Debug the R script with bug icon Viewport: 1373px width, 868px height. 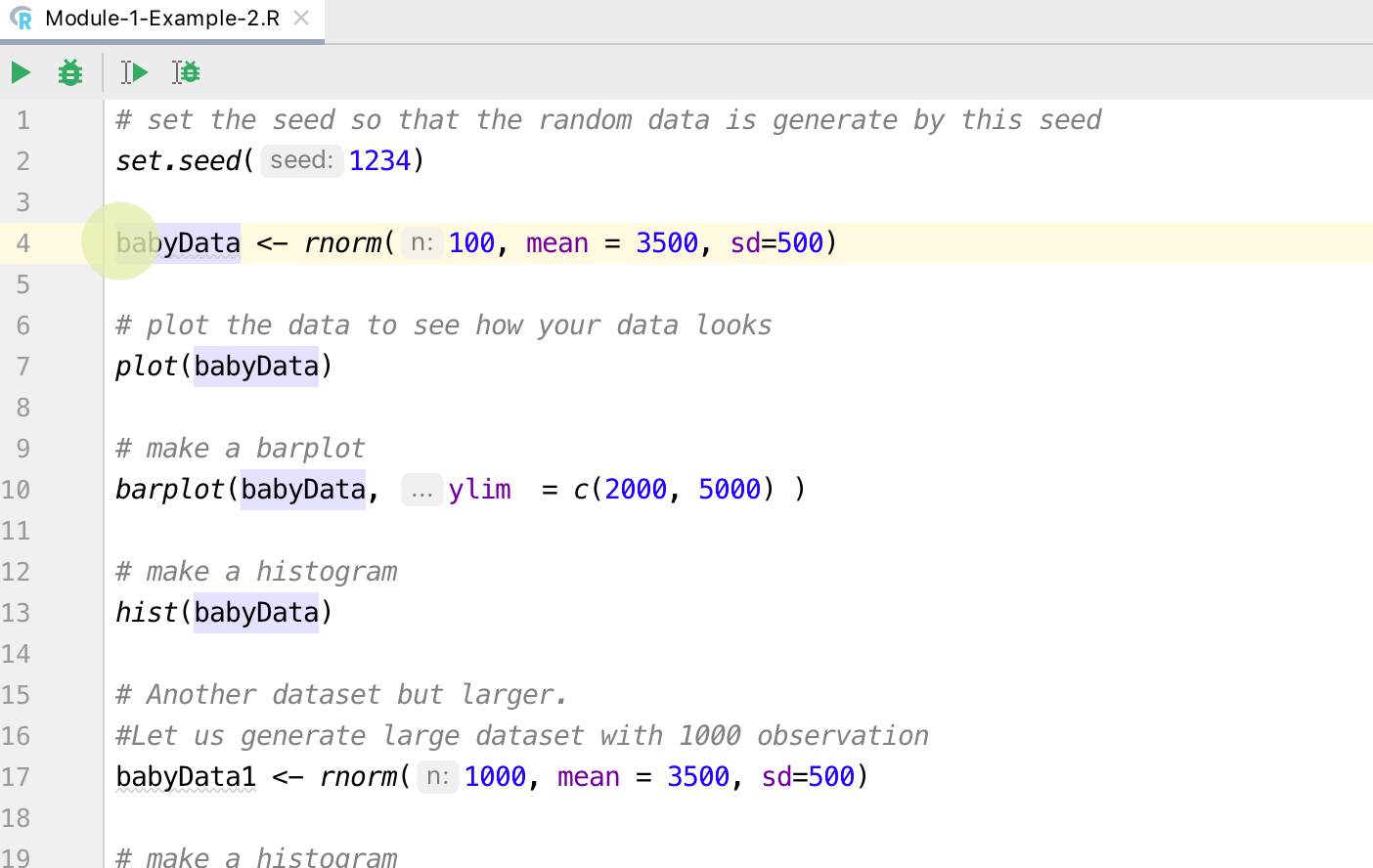tap(70, 72)
